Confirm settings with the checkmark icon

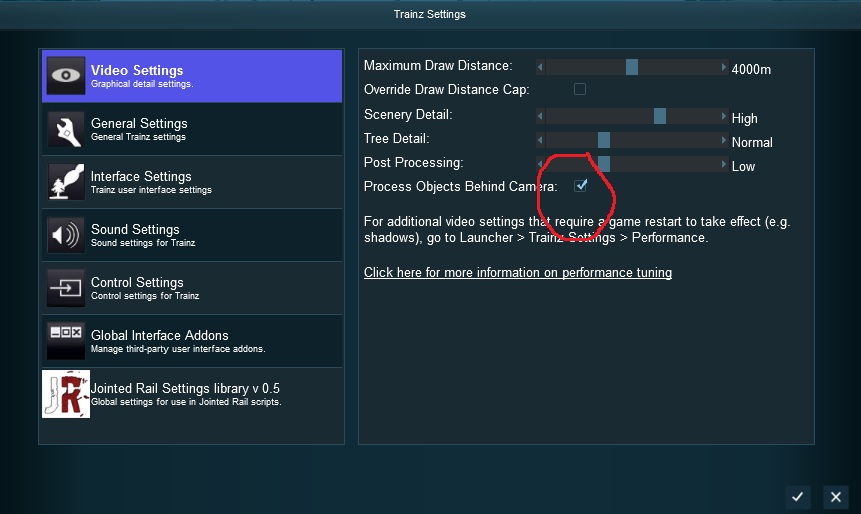point(797,496)
